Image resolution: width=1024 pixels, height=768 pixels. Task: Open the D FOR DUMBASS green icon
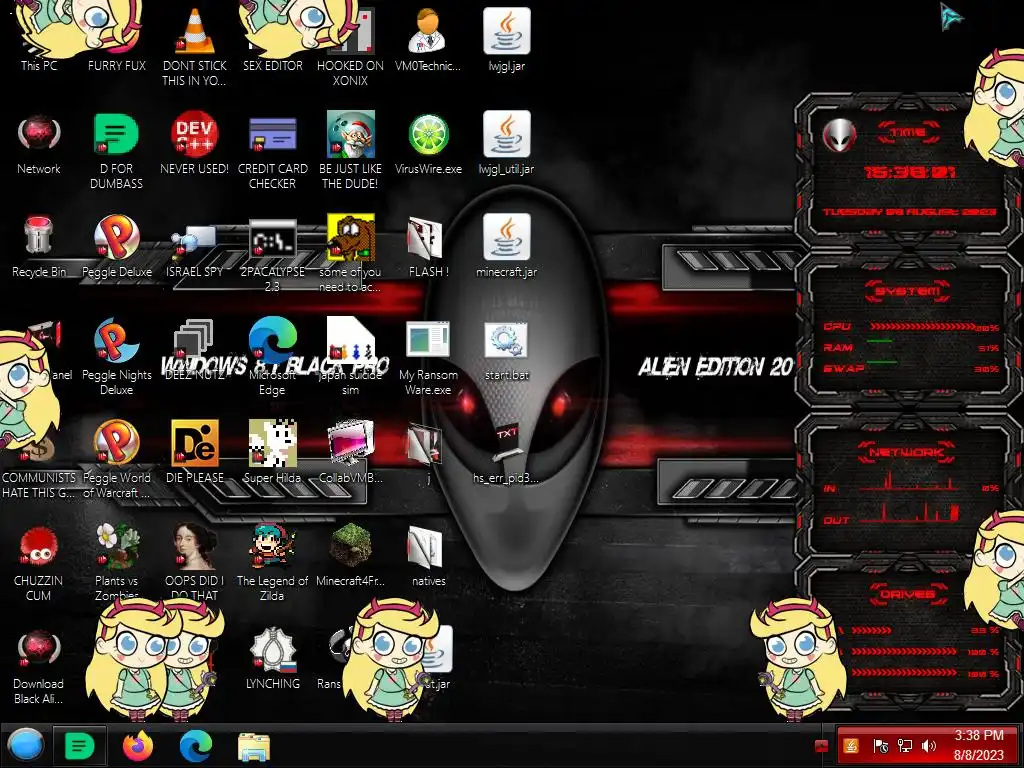tap(117, 150)
